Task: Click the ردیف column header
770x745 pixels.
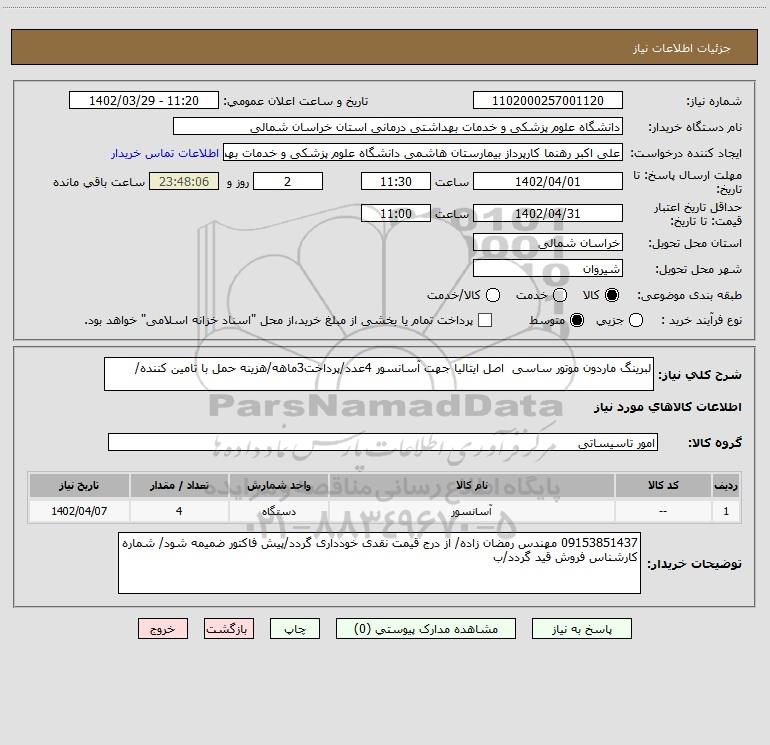Action: coord(726,485)
